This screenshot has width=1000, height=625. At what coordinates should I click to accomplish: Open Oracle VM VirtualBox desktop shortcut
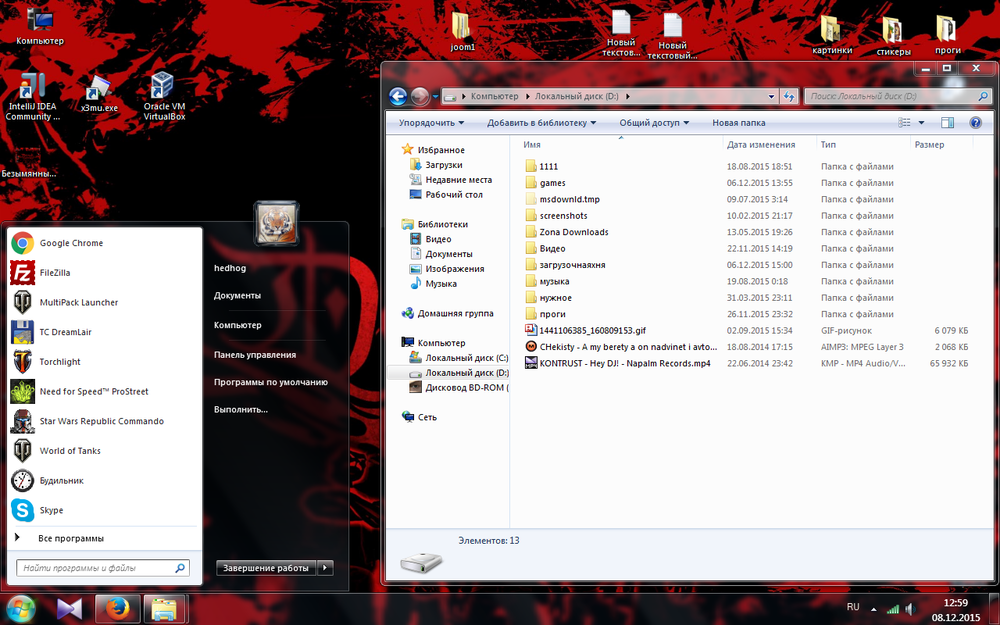tap(164, 96)
